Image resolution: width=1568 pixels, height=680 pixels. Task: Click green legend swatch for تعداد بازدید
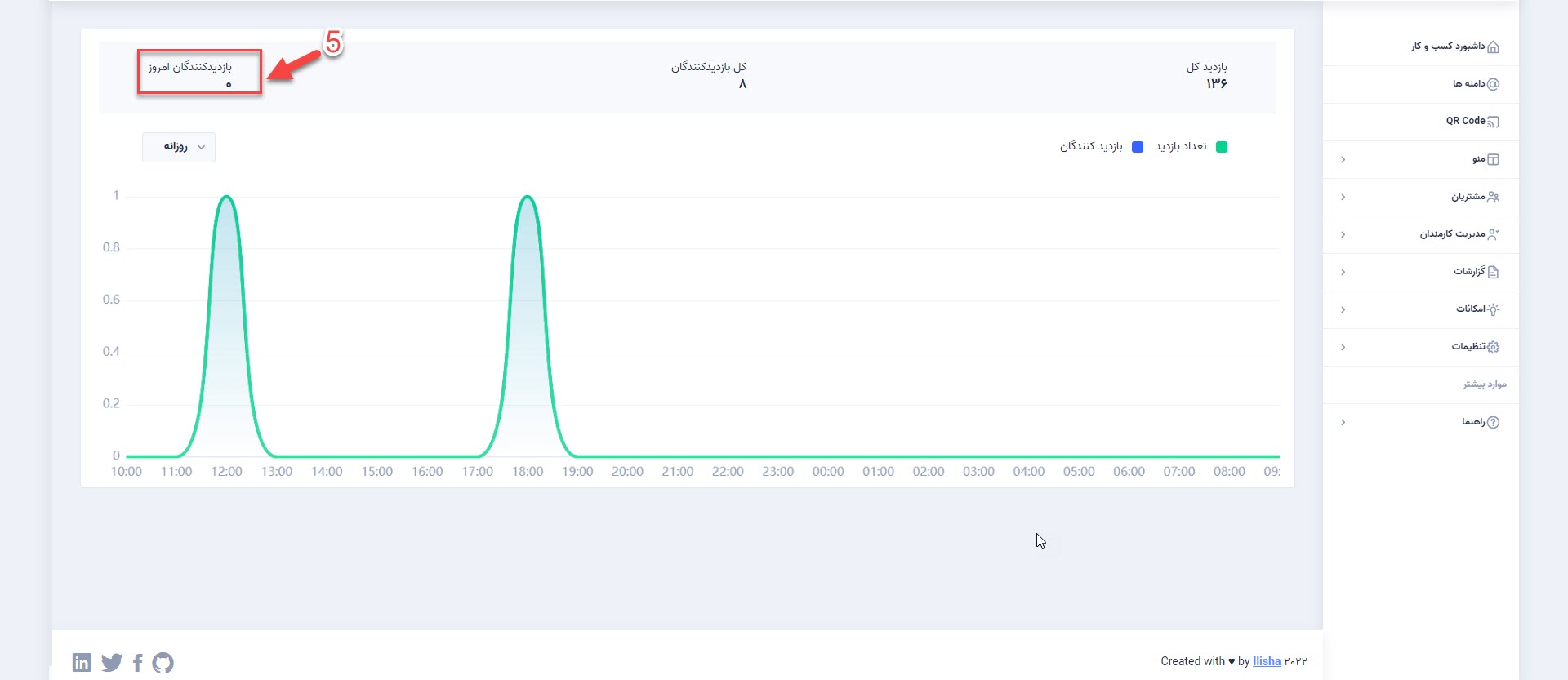1222,147
